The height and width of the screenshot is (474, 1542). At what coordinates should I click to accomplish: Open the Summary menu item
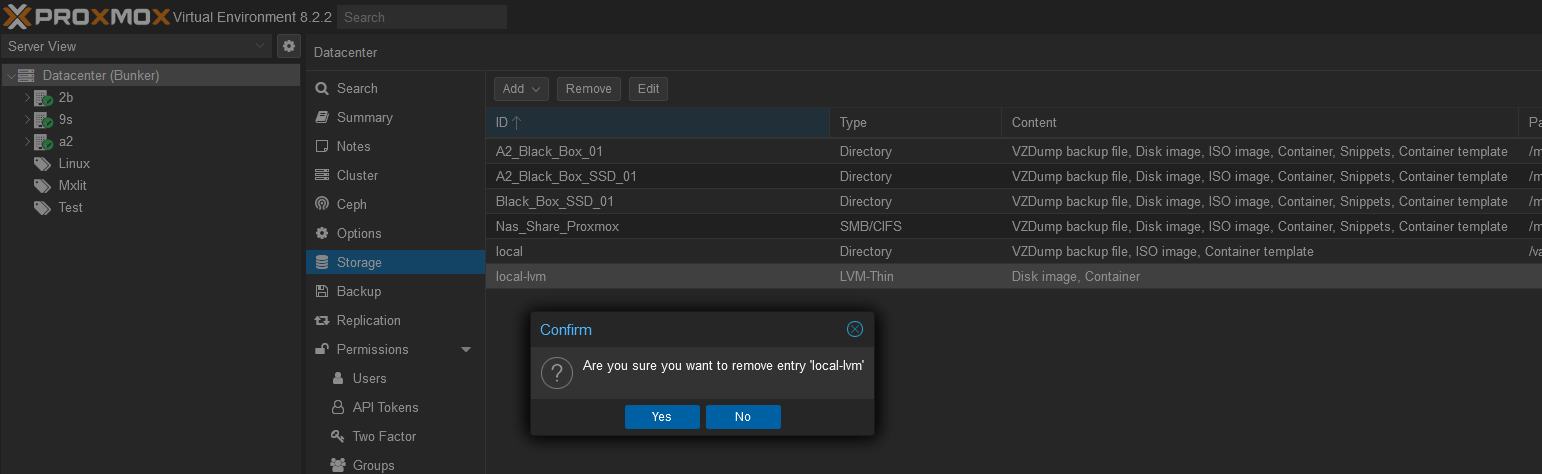tap(395, 117)
